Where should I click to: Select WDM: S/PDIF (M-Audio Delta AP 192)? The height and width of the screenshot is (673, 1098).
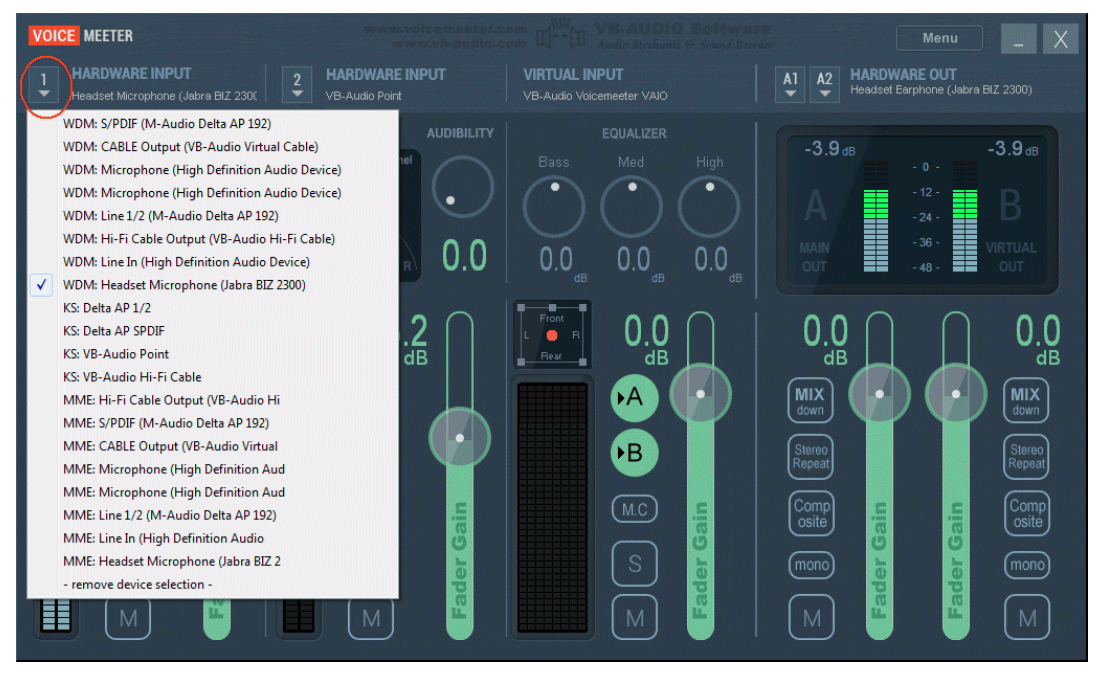(x=213, y=123)
